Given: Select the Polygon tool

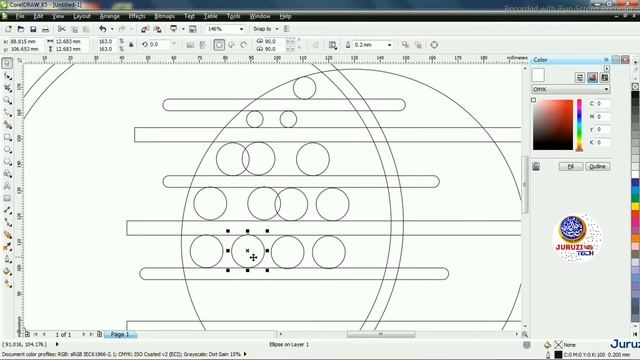Looking at the screenshot, I should tap(7, 162).
